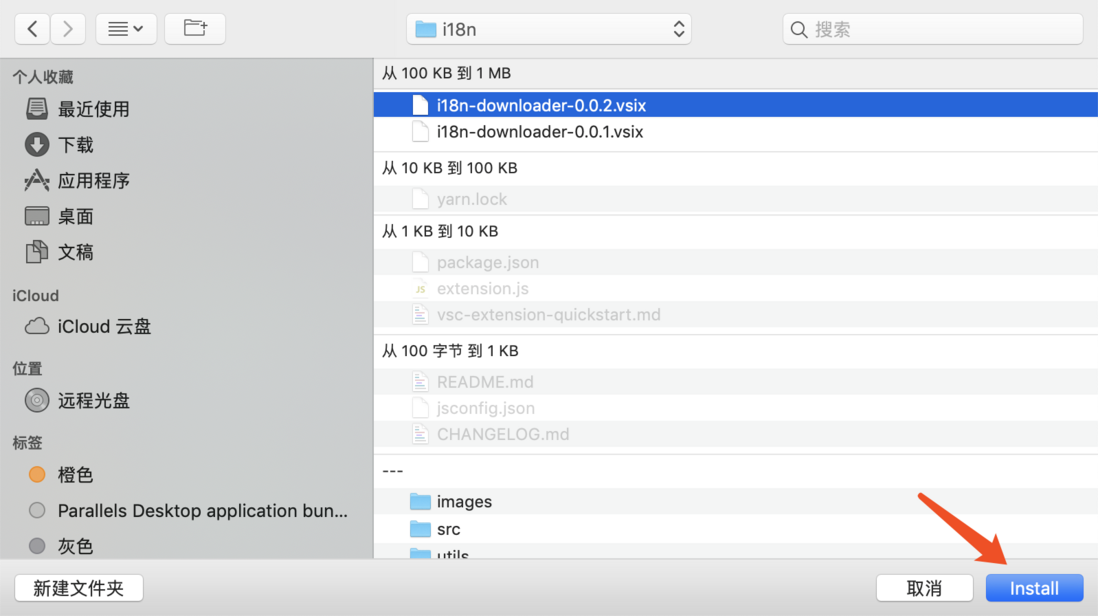Click the document icon beside CHANGELOG.md

click(420, 435)
